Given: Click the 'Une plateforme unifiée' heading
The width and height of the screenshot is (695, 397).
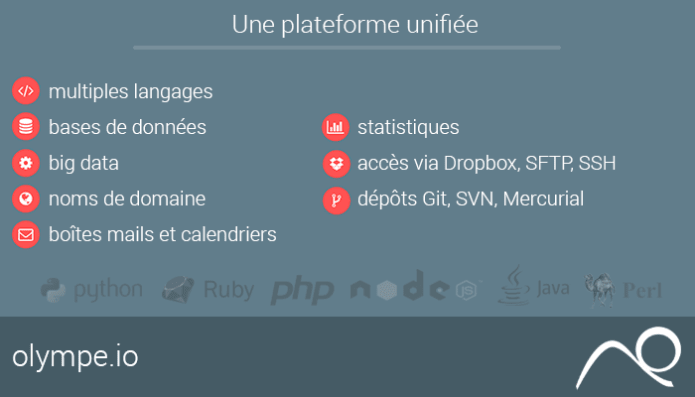Looking at the screenshot, I should coord(355,24).
